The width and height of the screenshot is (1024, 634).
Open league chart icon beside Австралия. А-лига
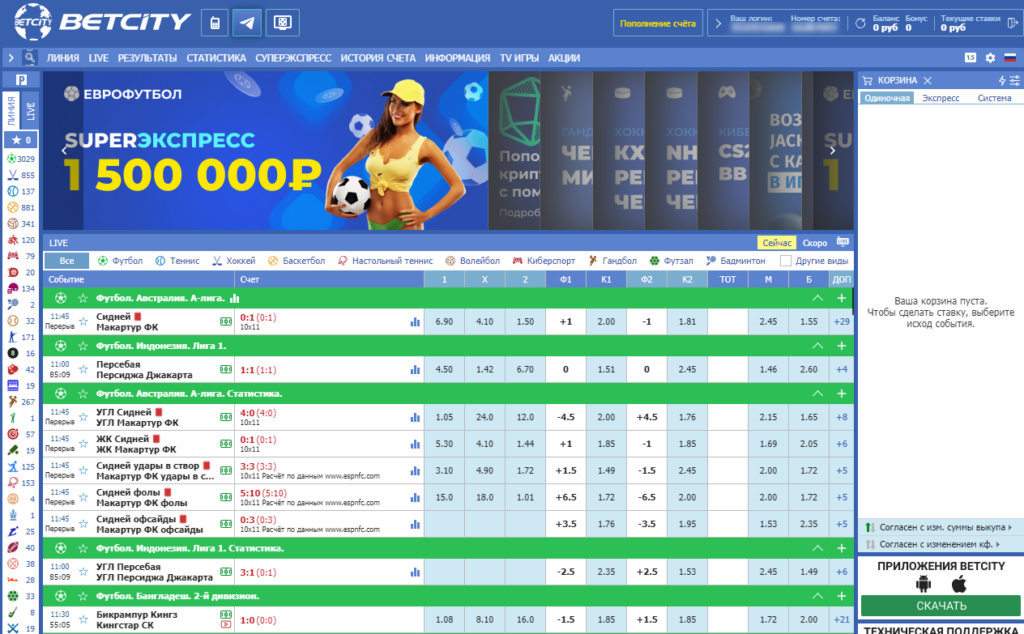[x=234, y=298]
